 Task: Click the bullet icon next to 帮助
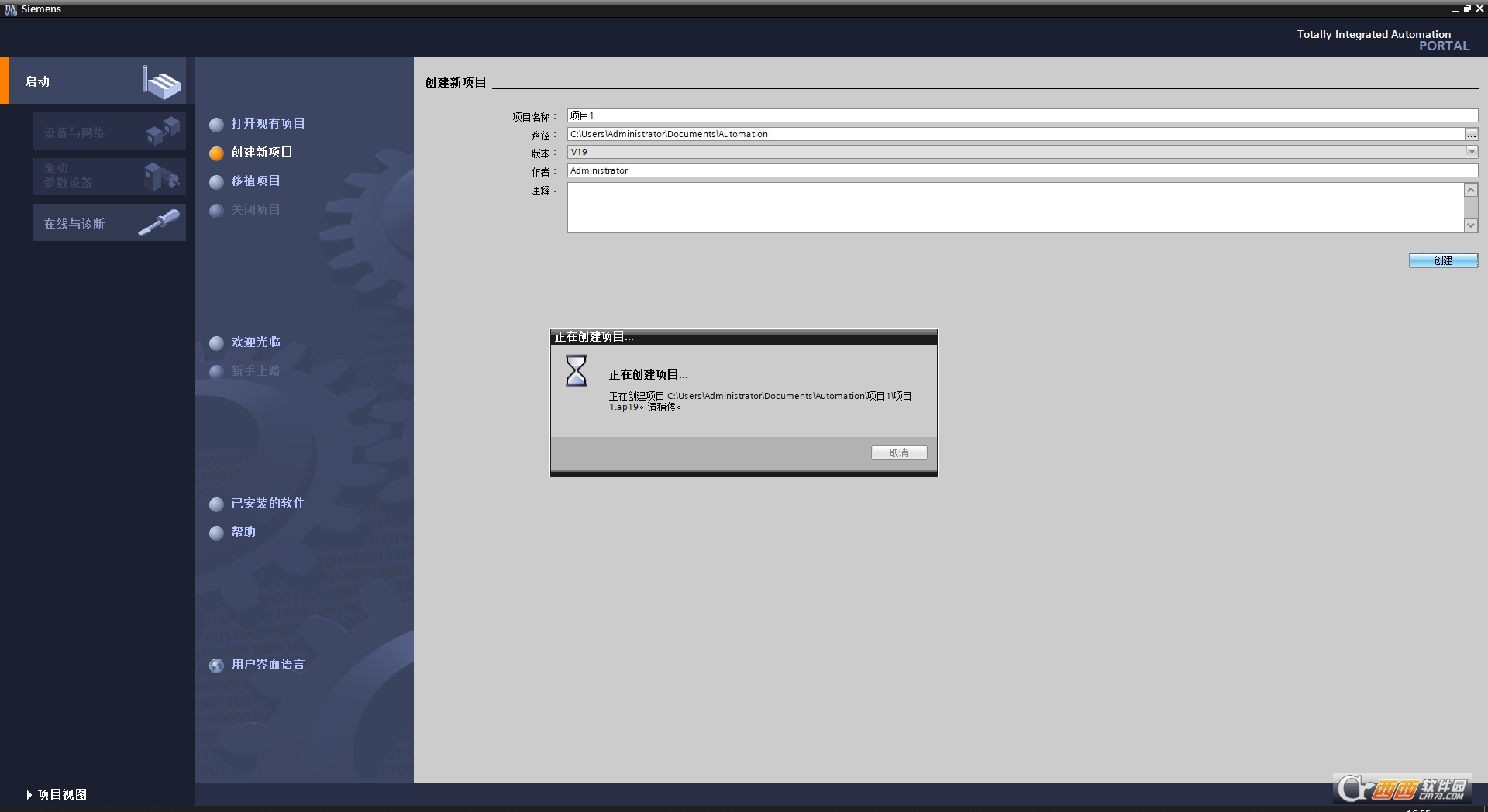[216, 532]
